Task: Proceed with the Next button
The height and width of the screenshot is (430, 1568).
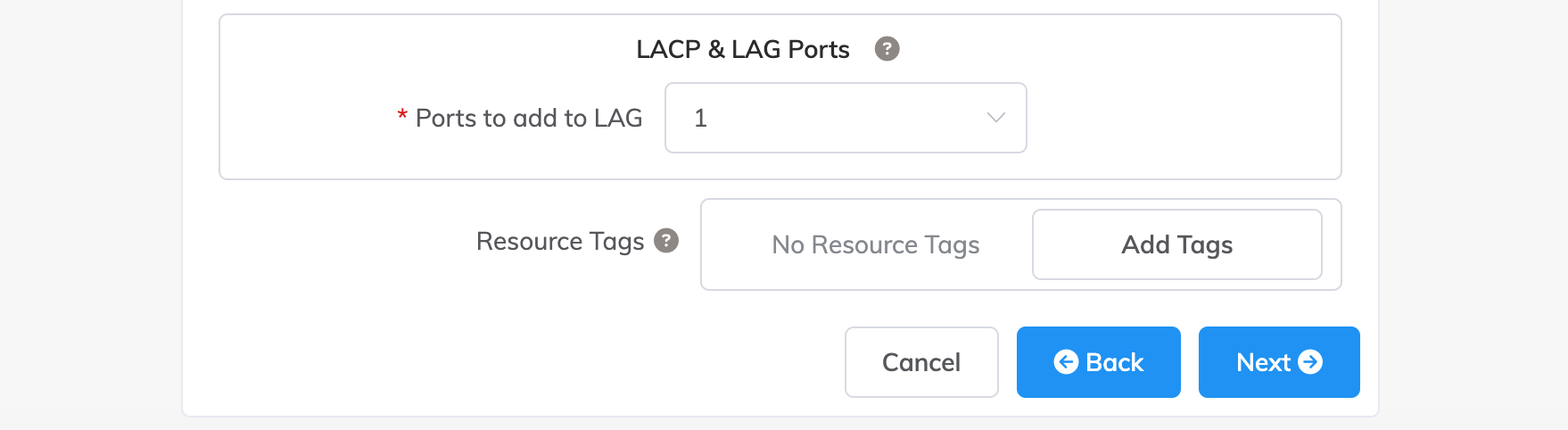Action: 1279,362
